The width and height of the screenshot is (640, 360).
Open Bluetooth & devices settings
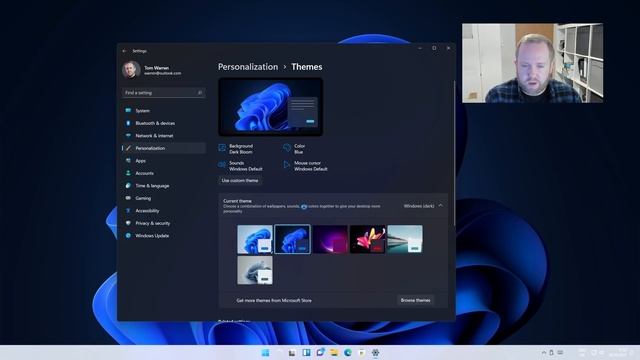pos(163,123)
